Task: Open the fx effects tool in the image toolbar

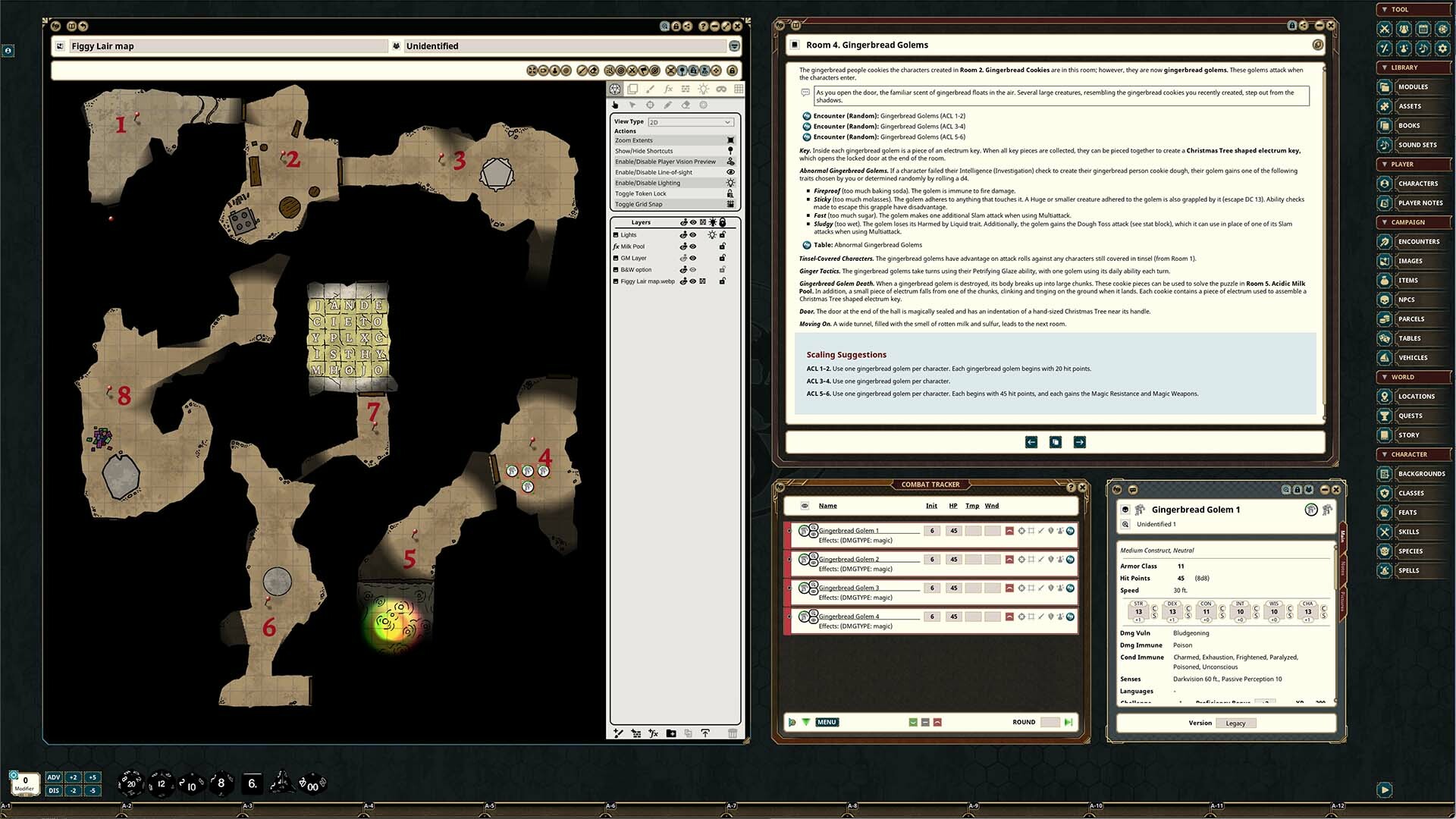Action: [668, 89]
